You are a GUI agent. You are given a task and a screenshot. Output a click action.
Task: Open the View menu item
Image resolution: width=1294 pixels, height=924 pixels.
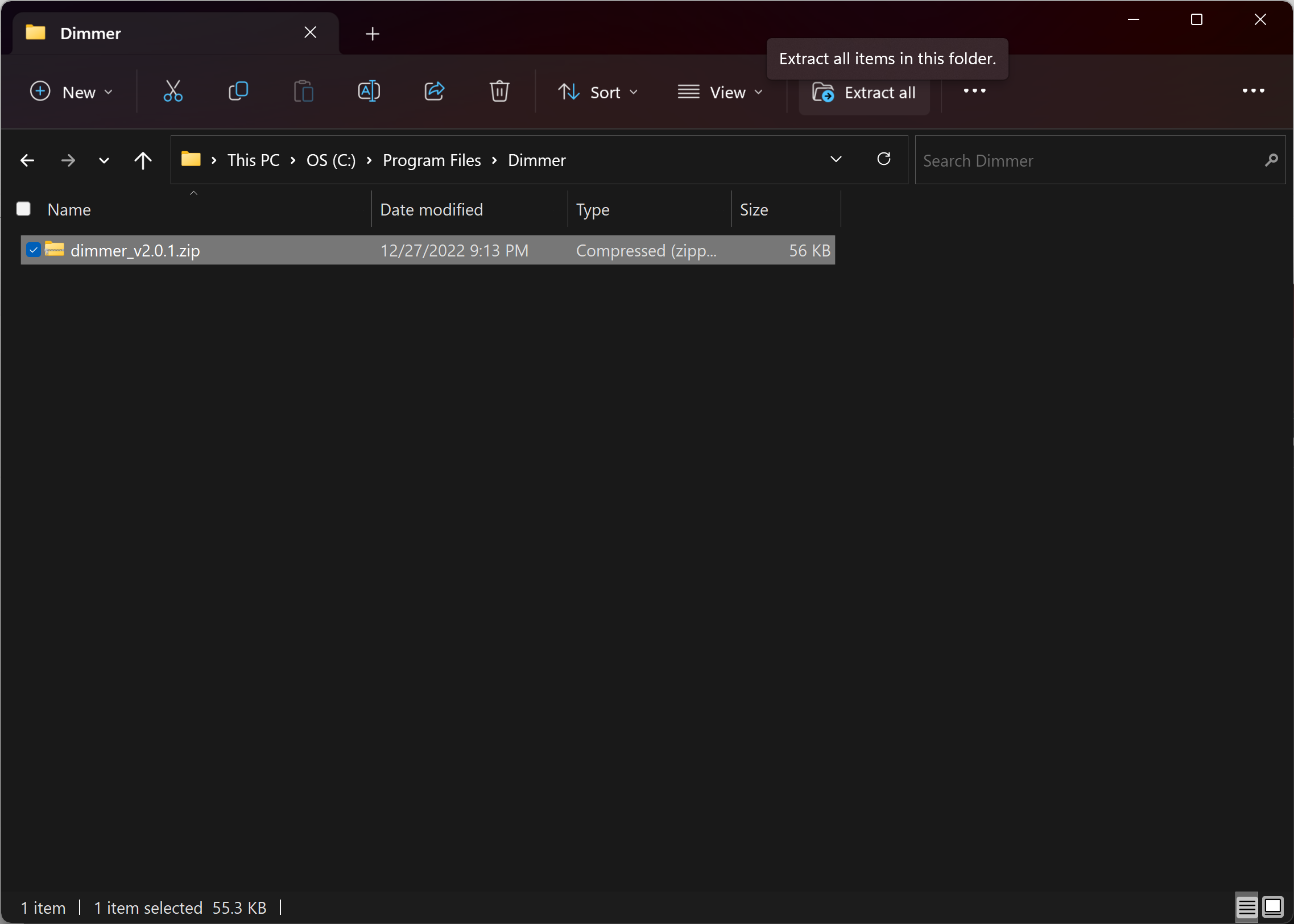tap(720, 92)
